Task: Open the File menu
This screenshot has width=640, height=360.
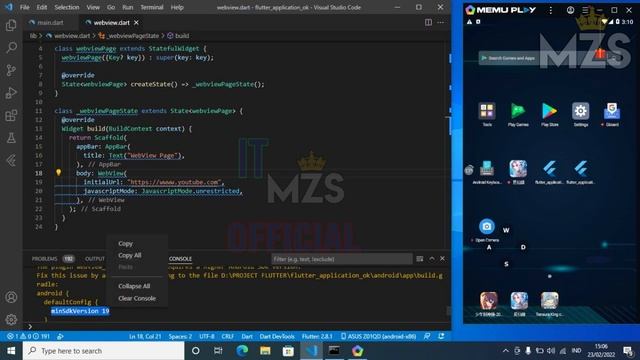Action: coord(24,7)
